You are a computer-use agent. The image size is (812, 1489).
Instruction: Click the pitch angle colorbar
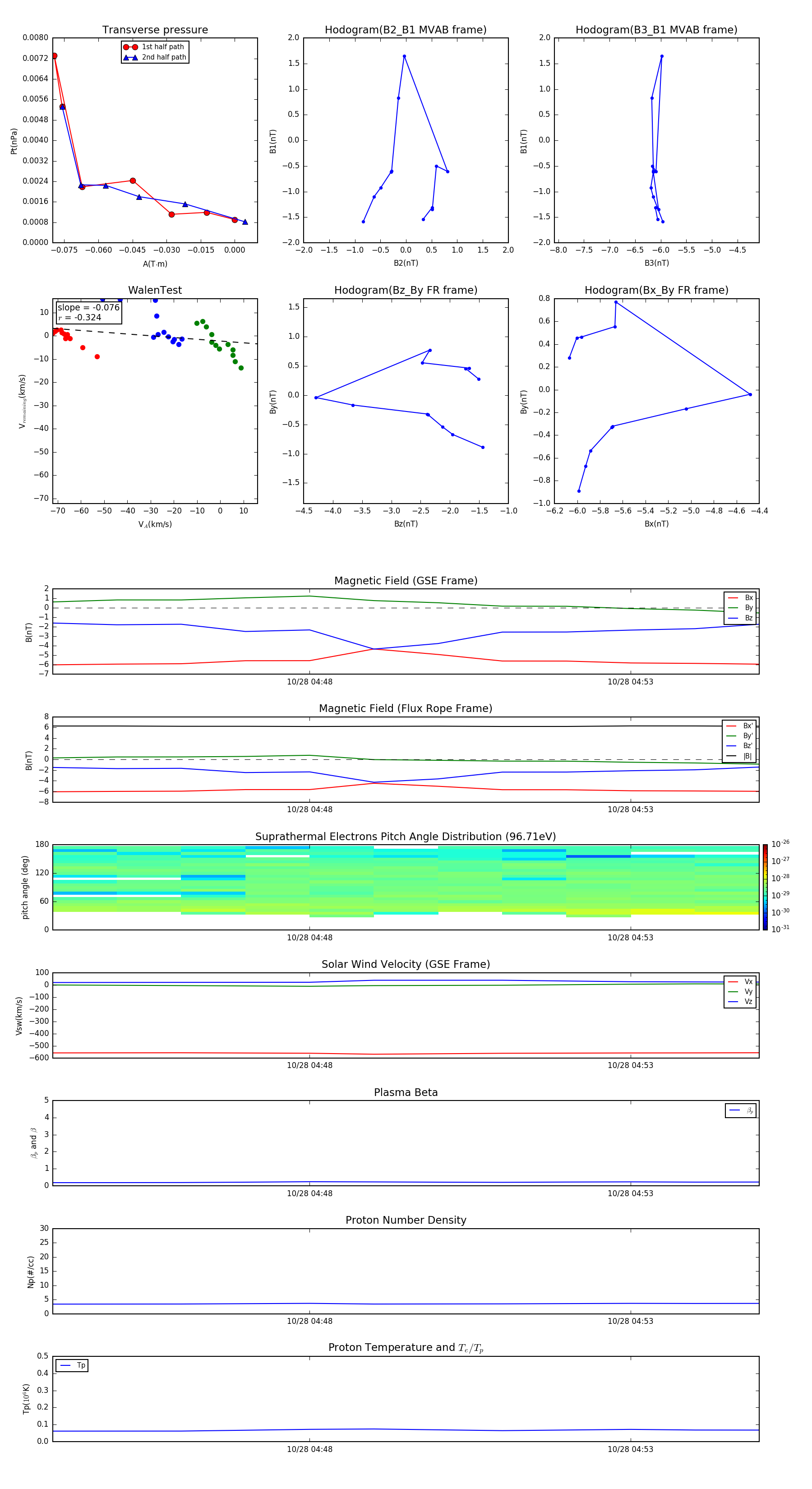pos(765,887)
